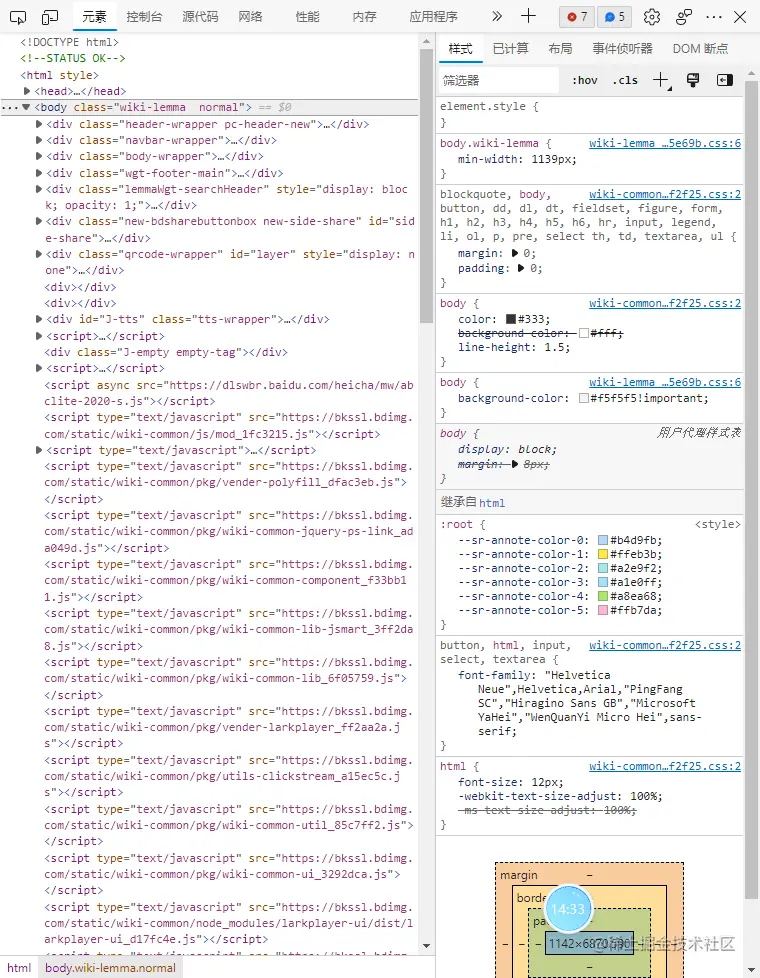The height and width of the screenshot is (978, 760).
Task: Open wiki-common css link beside html font-size rule
Action: [x=665, y=767]
